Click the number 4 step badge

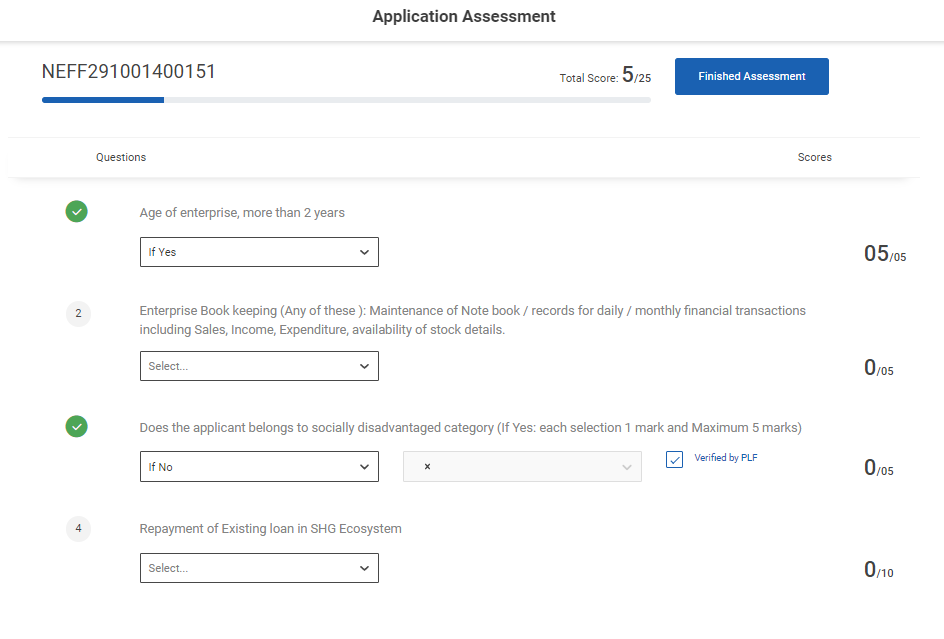(x=78, y=528)
